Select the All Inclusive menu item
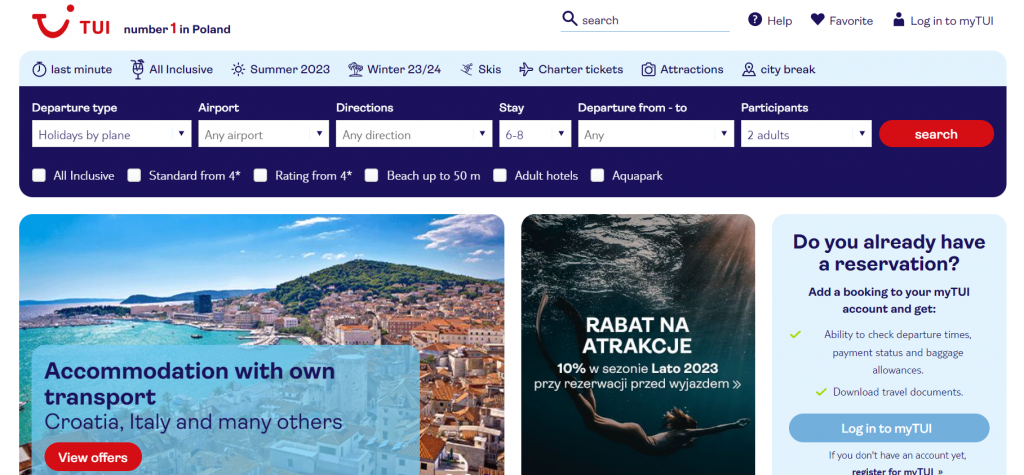This screenshot has height=475, width=1024. point(172,69)
